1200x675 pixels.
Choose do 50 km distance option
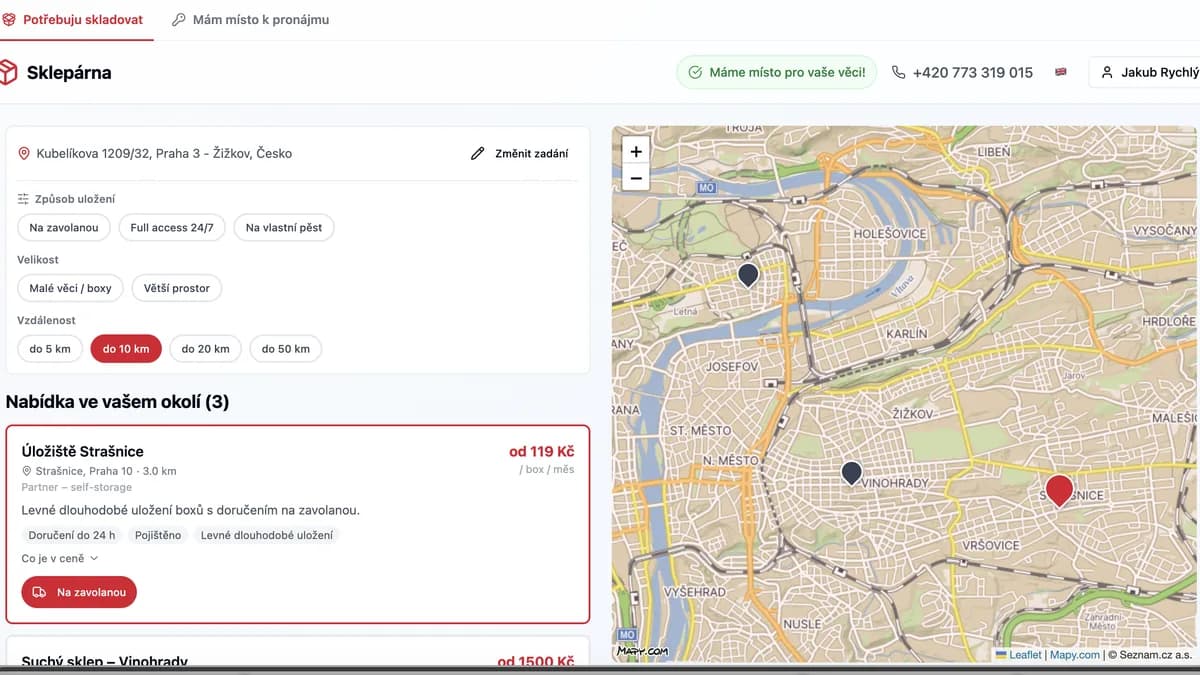(286, 349)
